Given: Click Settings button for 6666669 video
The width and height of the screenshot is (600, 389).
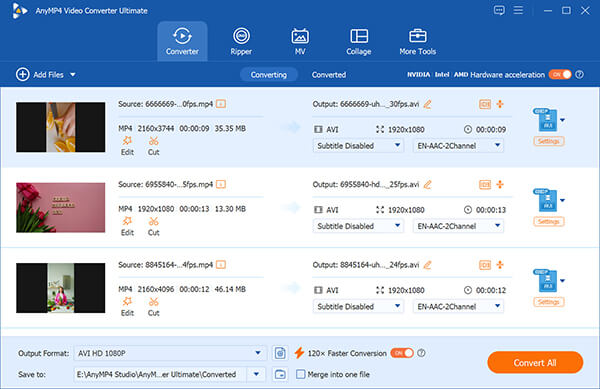Looking at the screenshot, I should click(549, 141).
